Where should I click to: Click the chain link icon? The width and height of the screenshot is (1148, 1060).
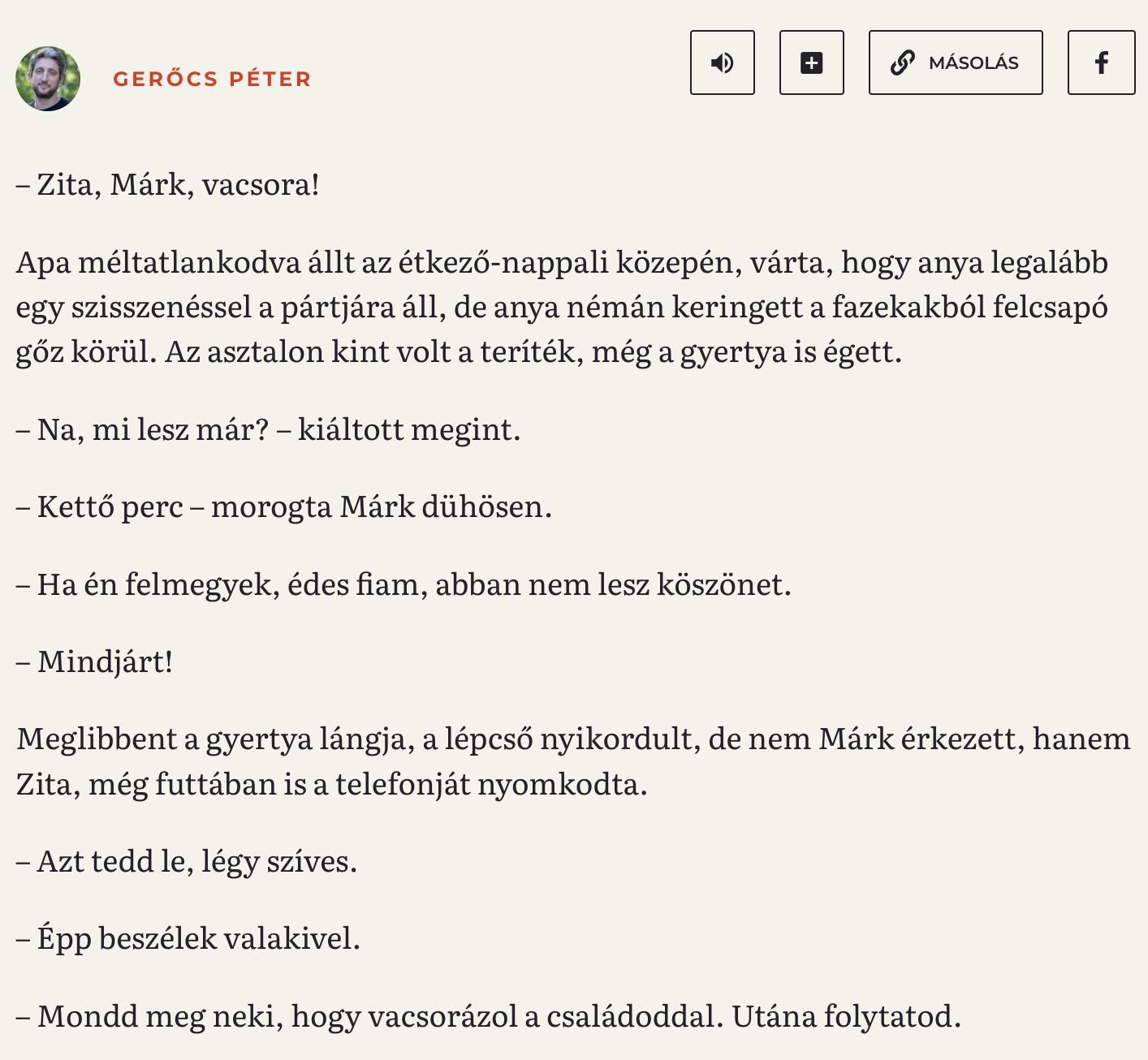903,62
